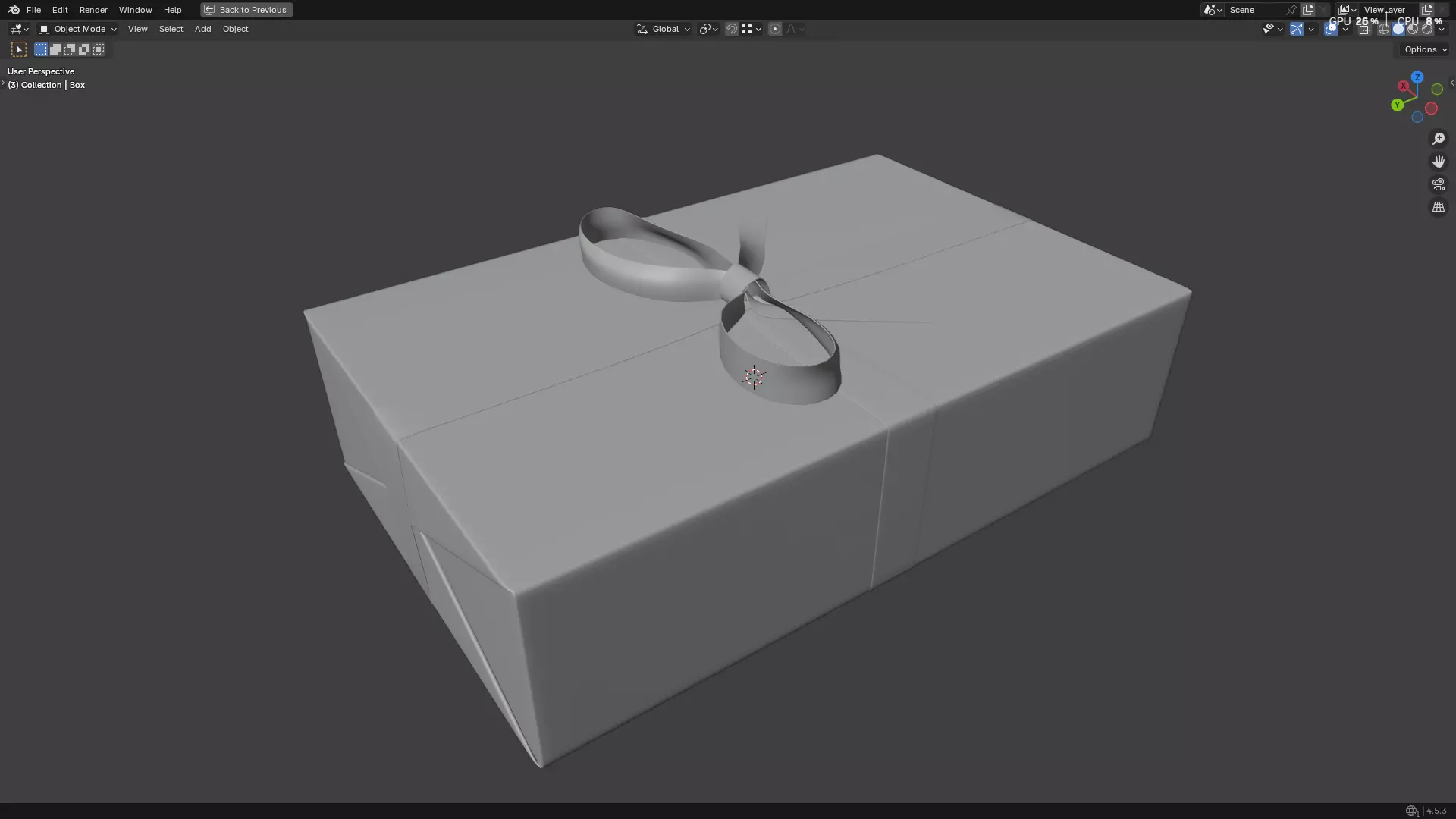
Task: Select wireframe viewport shading
Action: [x=1384, y=29]
